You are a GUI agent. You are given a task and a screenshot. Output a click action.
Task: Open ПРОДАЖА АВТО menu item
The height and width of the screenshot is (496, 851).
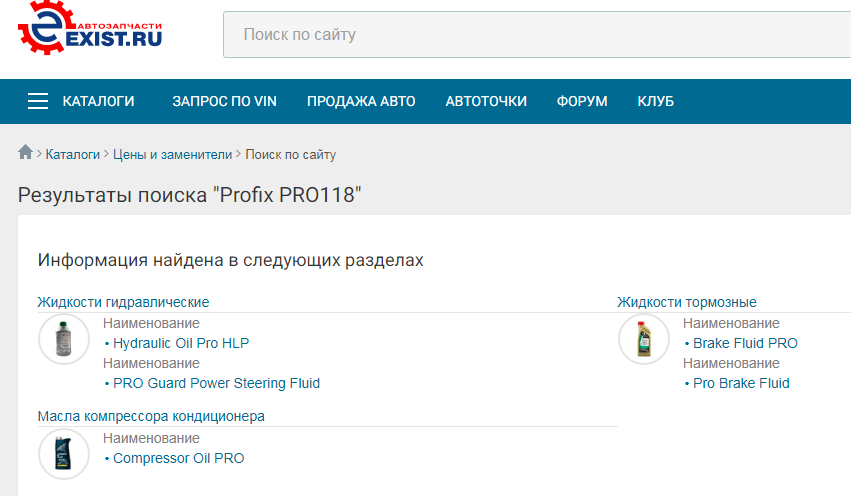click(x=361, y=101)
